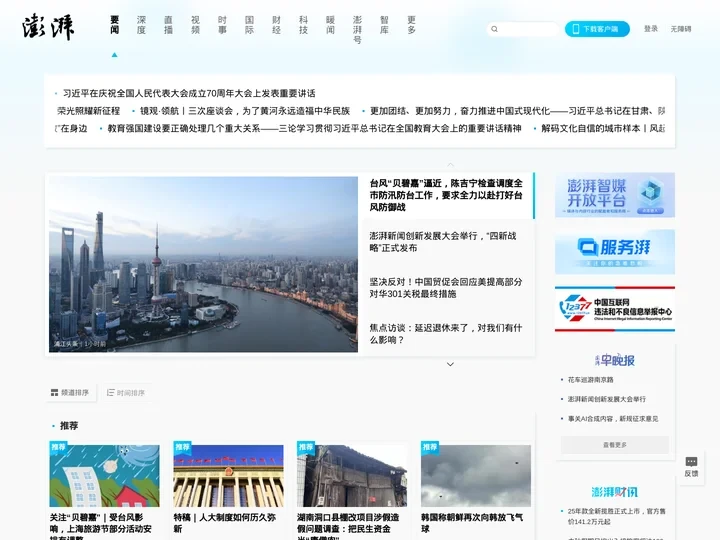Open the 视频 tab

(x=196, y=25)
